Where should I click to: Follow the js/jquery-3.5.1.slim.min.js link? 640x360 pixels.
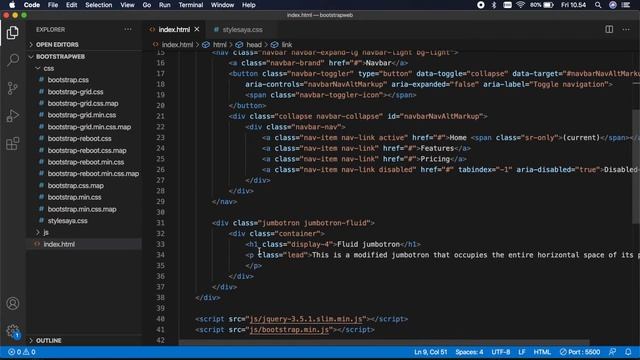coord(306,319)
